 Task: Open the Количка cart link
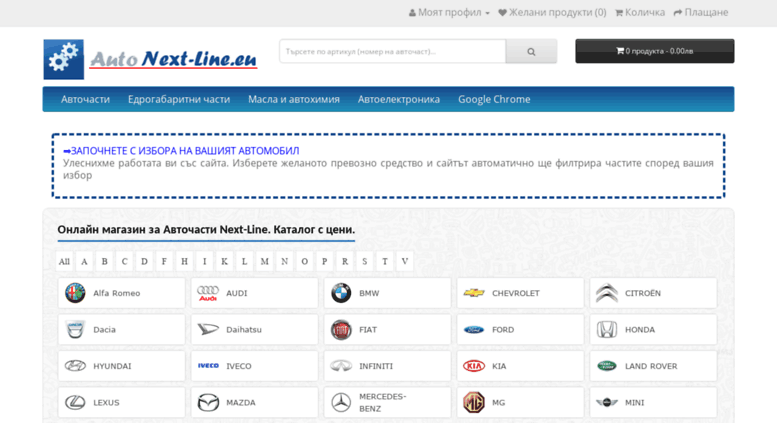pos(640,12)
